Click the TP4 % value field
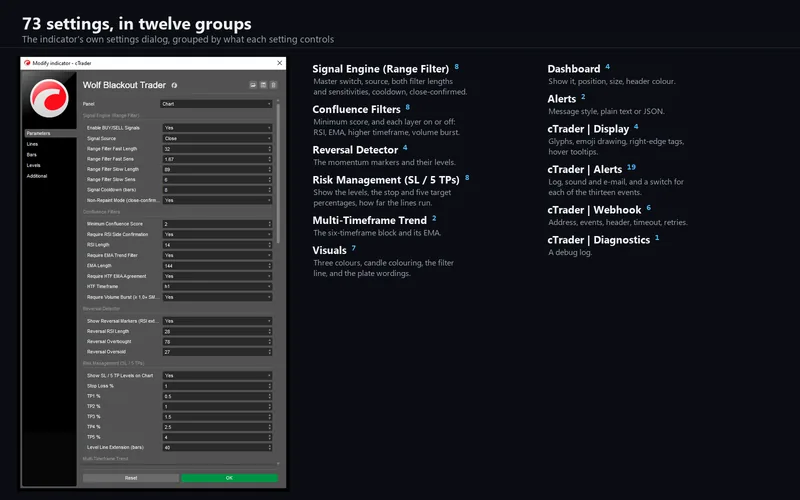Screen dimensions: 800x500 (217, 427)
